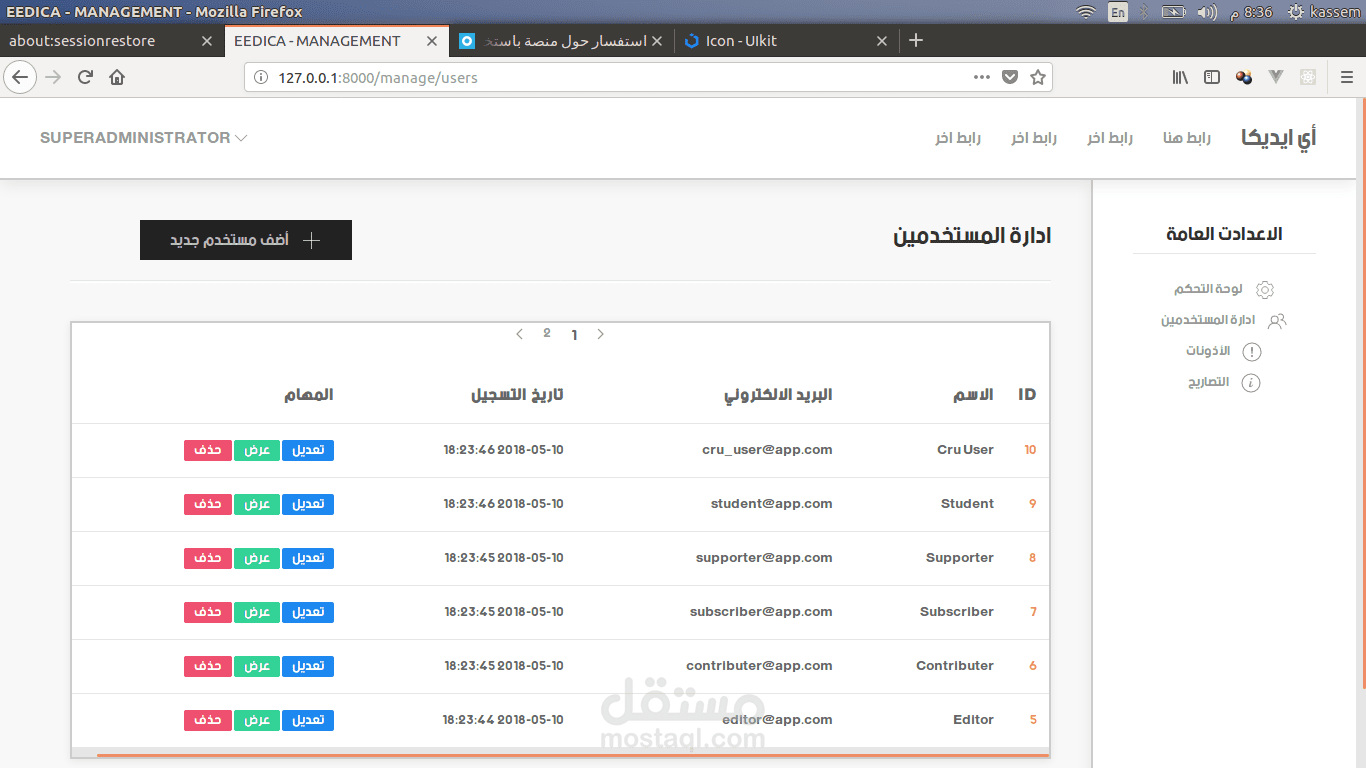Bookmark this page using the star icon
Viewport: 1366px width, 768px height.
point(1037,76)
